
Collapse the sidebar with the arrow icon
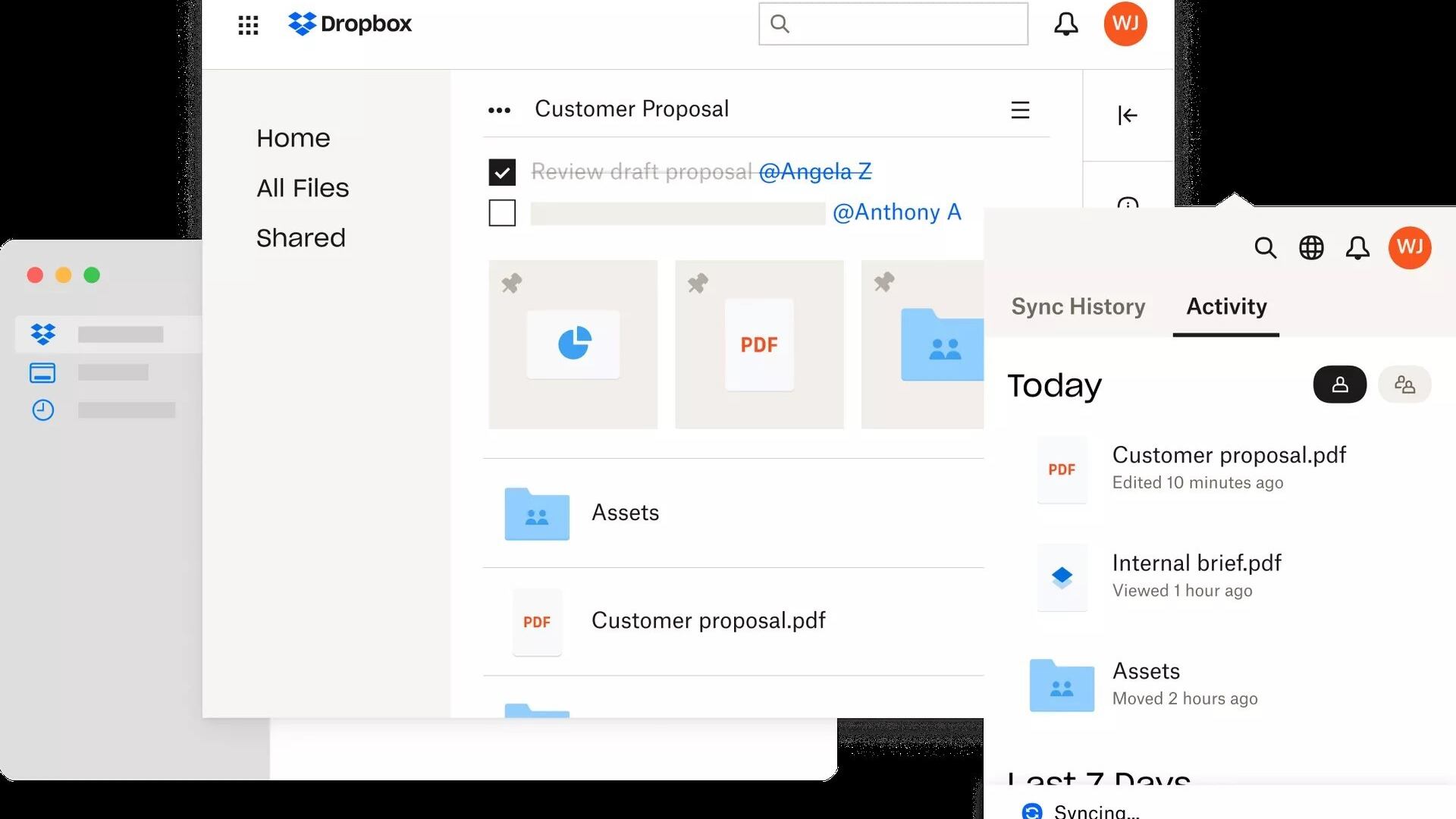(1128, 115)
